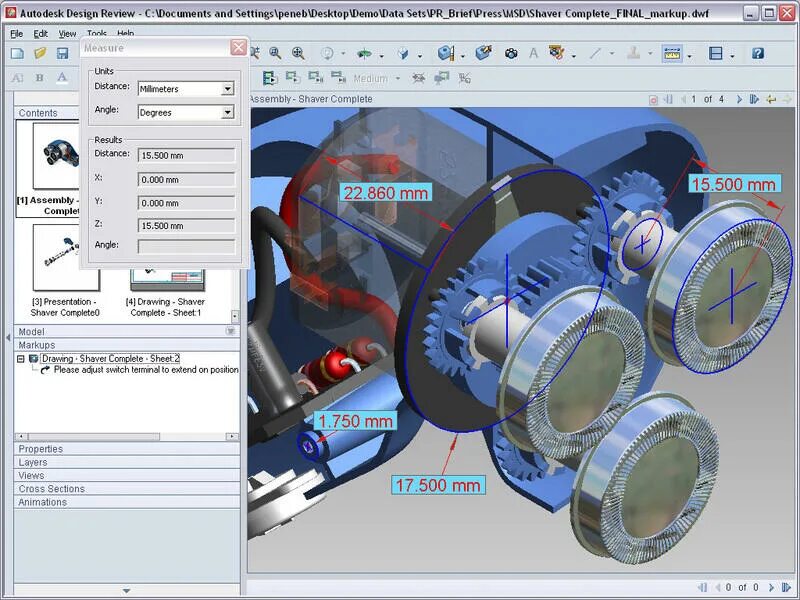Select the line drawing markup tool
Viewport: 800px width, 600px height.
click(595, 53)
